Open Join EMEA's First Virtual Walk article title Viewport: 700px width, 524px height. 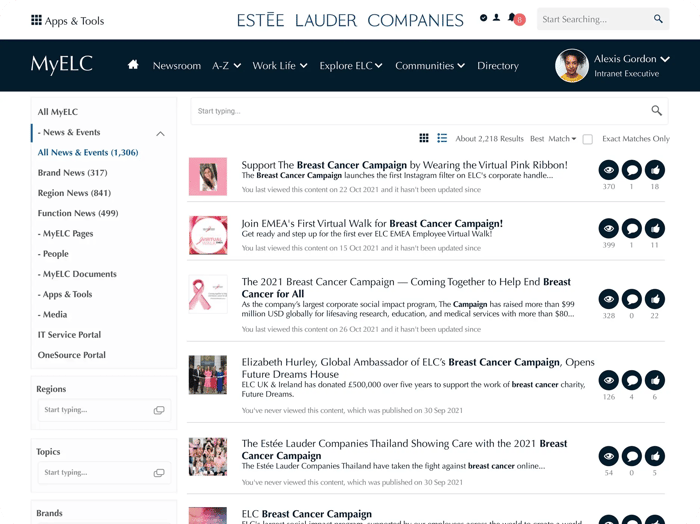[372, 223]
